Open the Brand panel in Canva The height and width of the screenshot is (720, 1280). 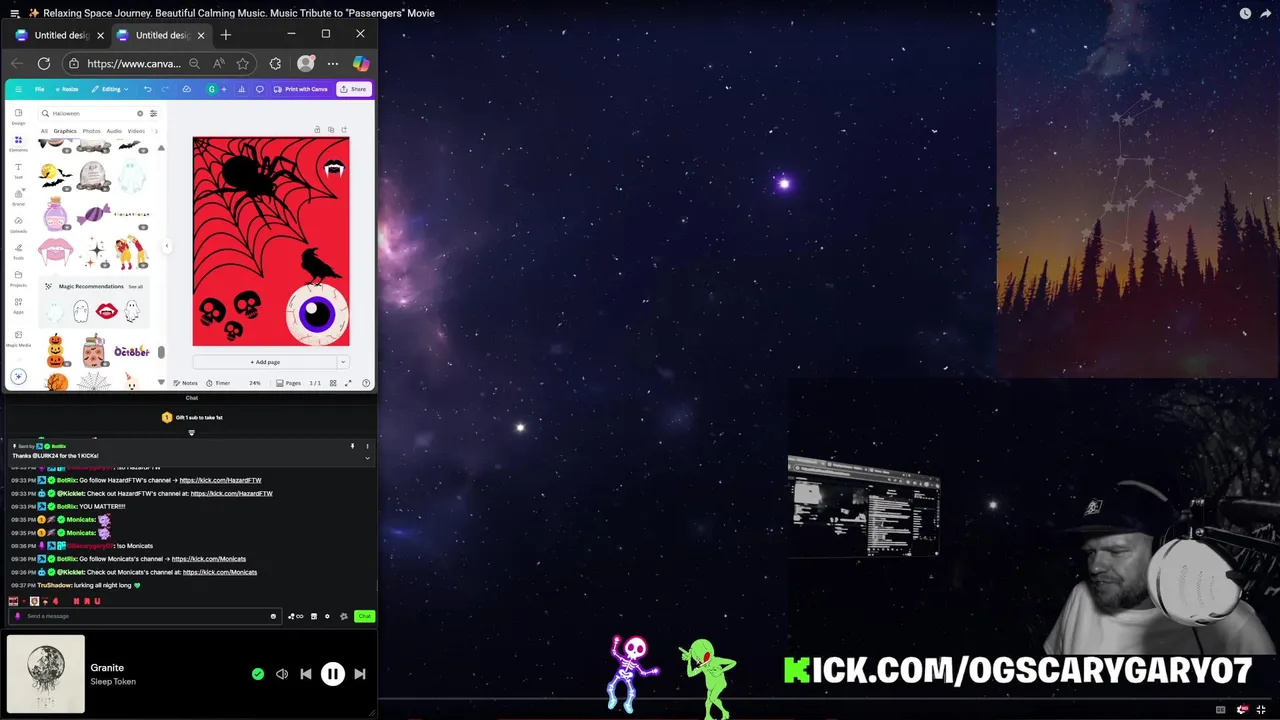(18, 197)
